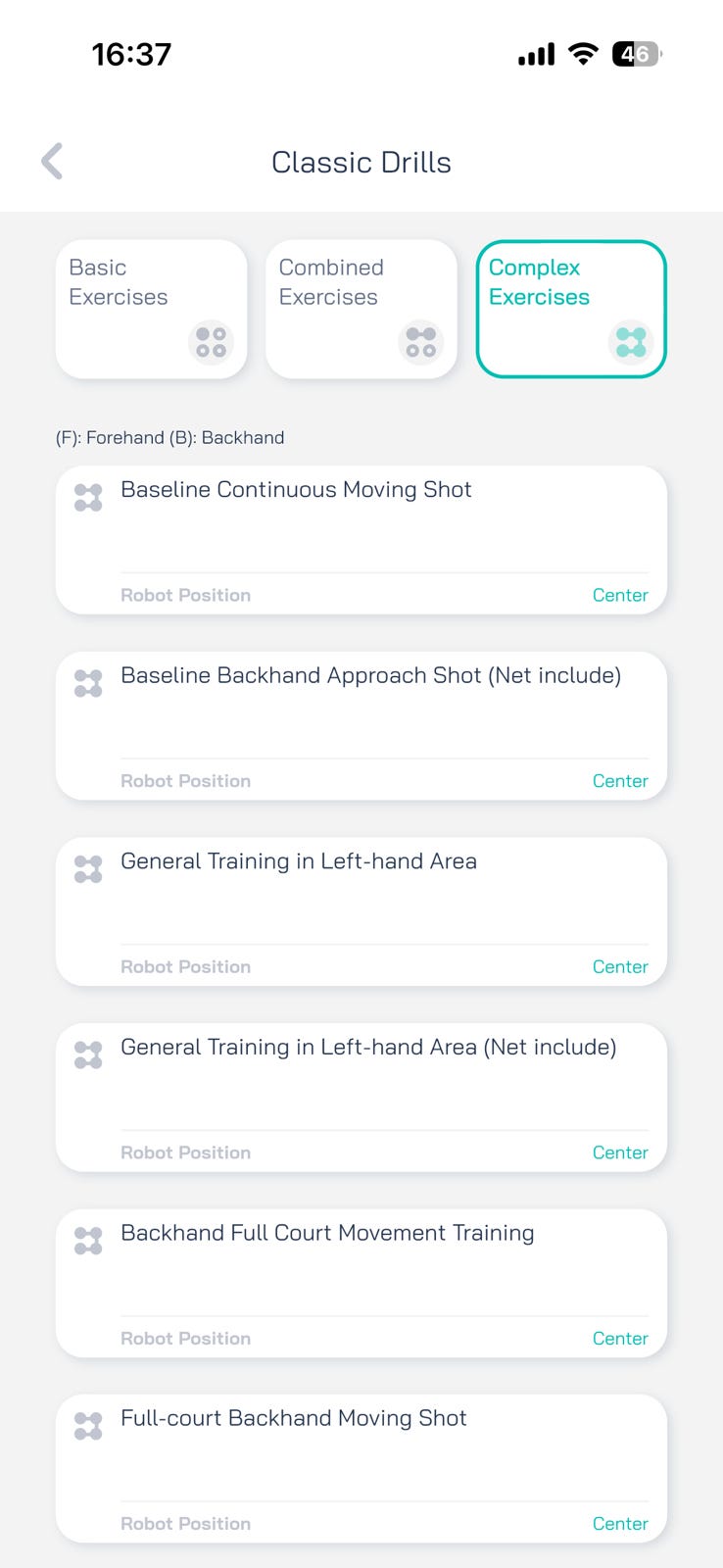Click icon beside Full-court Backhand Moving Shot
Screen dimensions: 723x1568
(x=88, y=1426)
